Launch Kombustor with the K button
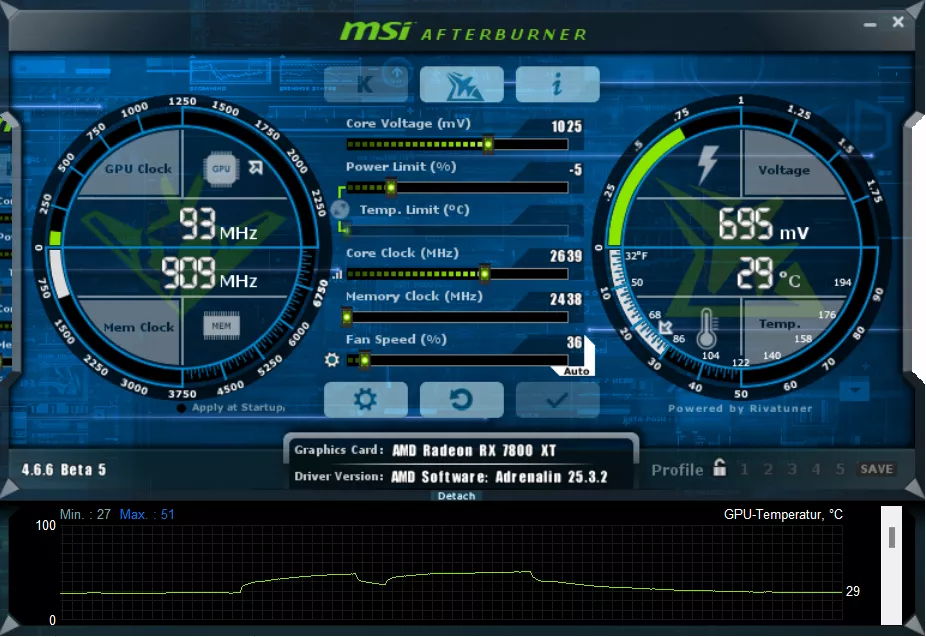926x637 pixels. point(366,84)
